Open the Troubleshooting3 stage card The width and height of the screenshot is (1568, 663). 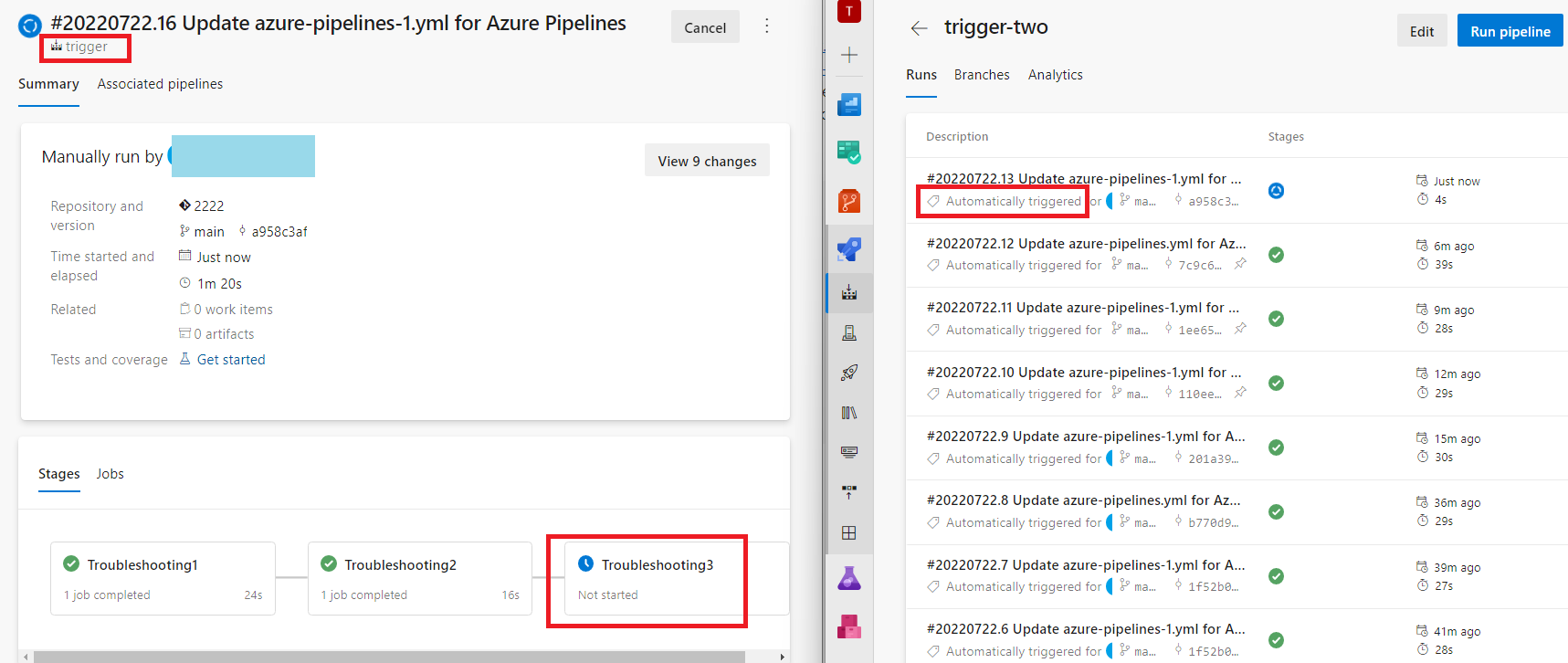pyautogui.click(x=677, y=578)
